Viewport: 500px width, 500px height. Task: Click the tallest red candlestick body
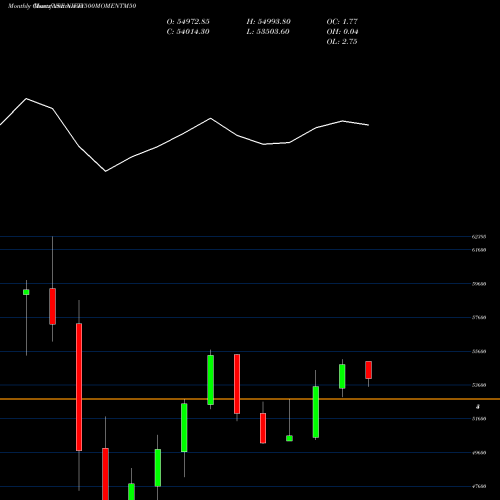pos(79,387)
